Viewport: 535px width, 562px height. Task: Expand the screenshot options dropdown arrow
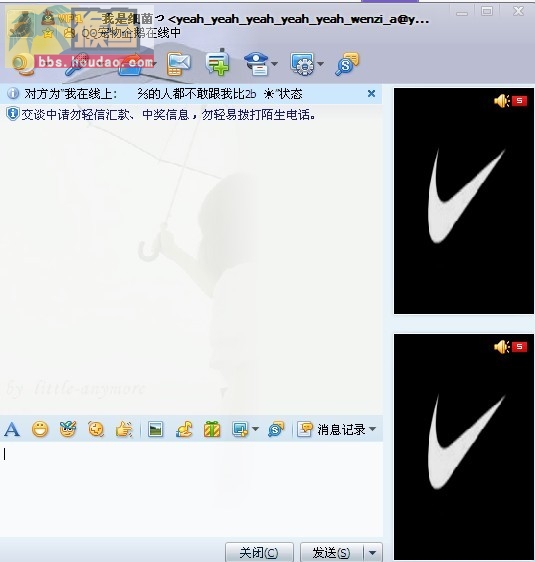pyautogui.click(x=255, y=429)
